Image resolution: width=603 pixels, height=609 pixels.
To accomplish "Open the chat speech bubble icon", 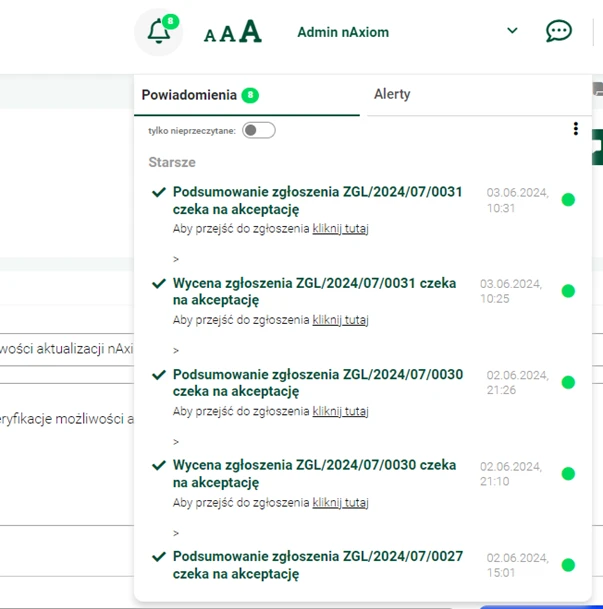I will pyautogui.click(x=558, y=31).
